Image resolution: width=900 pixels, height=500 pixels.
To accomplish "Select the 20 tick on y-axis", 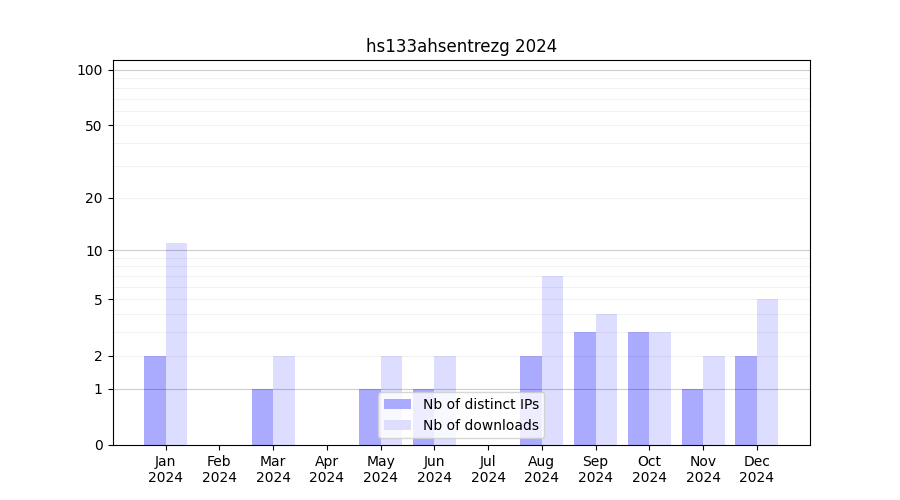I will coord(93,198).
